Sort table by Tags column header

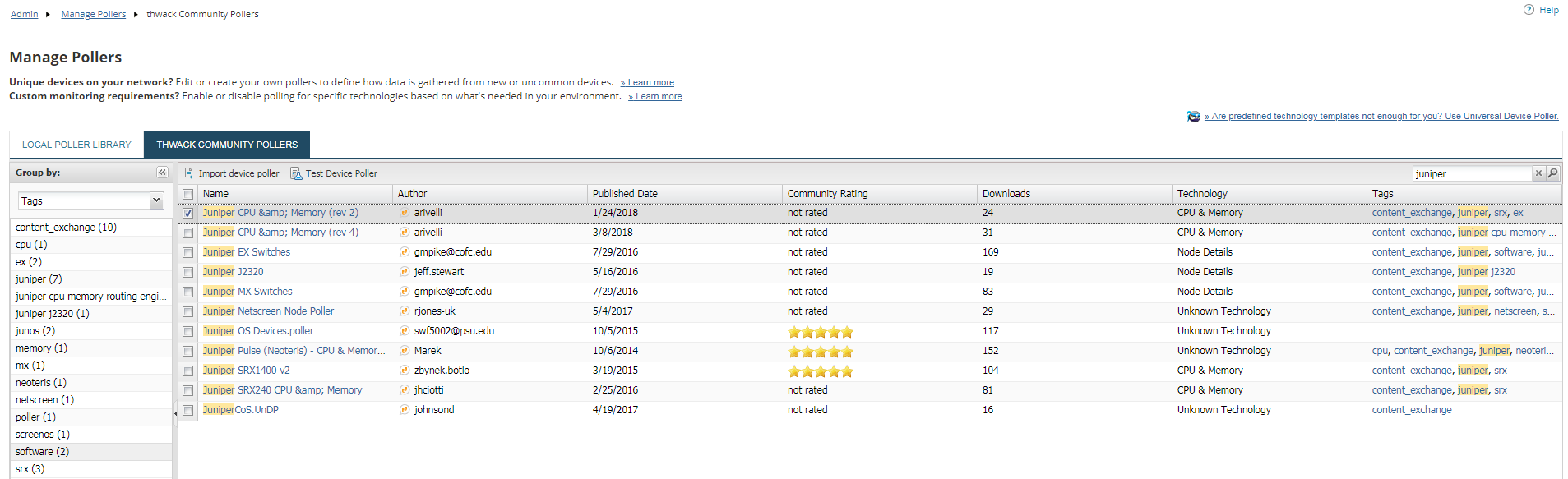coord(1464,194)
